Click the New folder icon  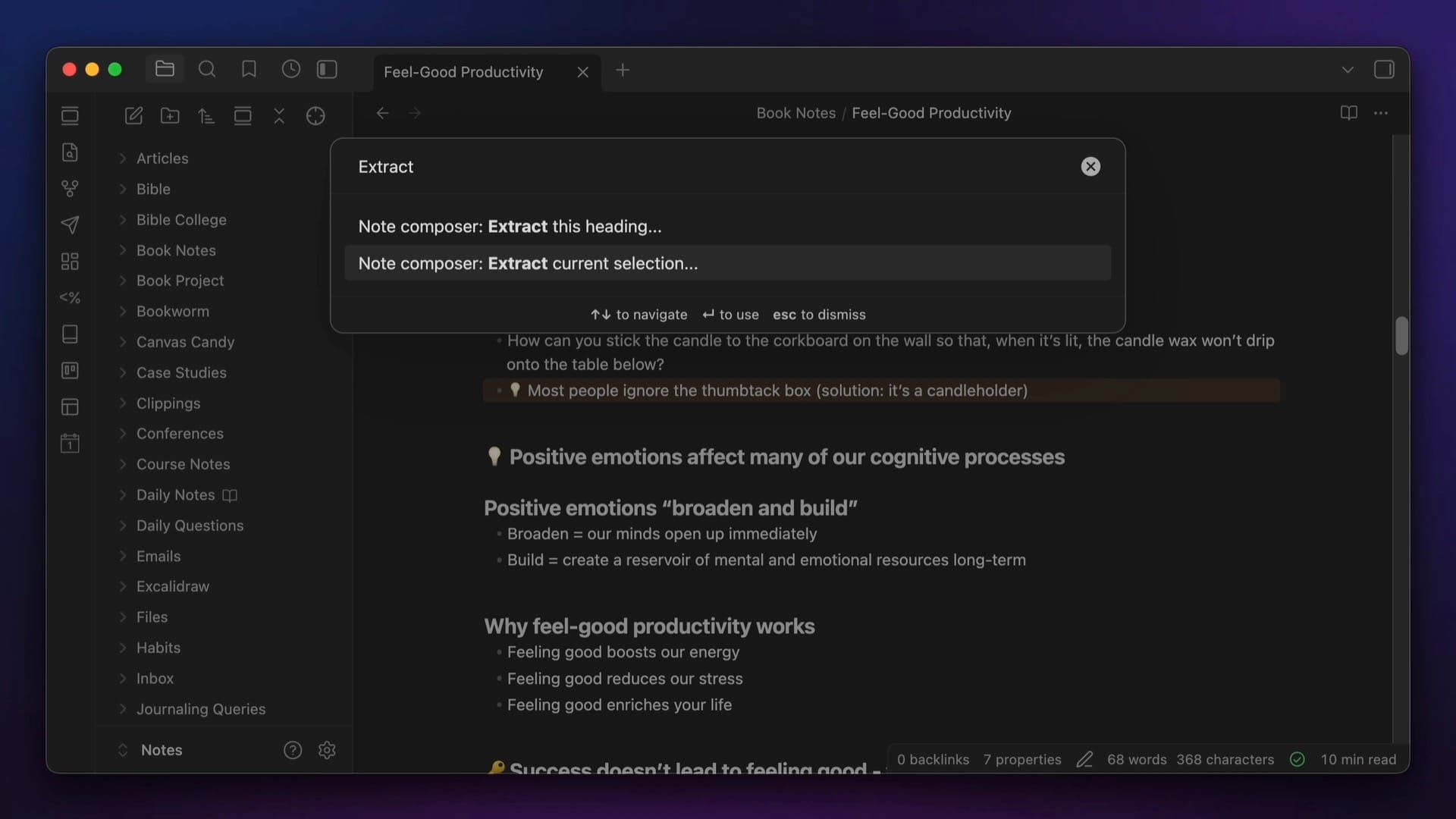click(x=170, y=115)
